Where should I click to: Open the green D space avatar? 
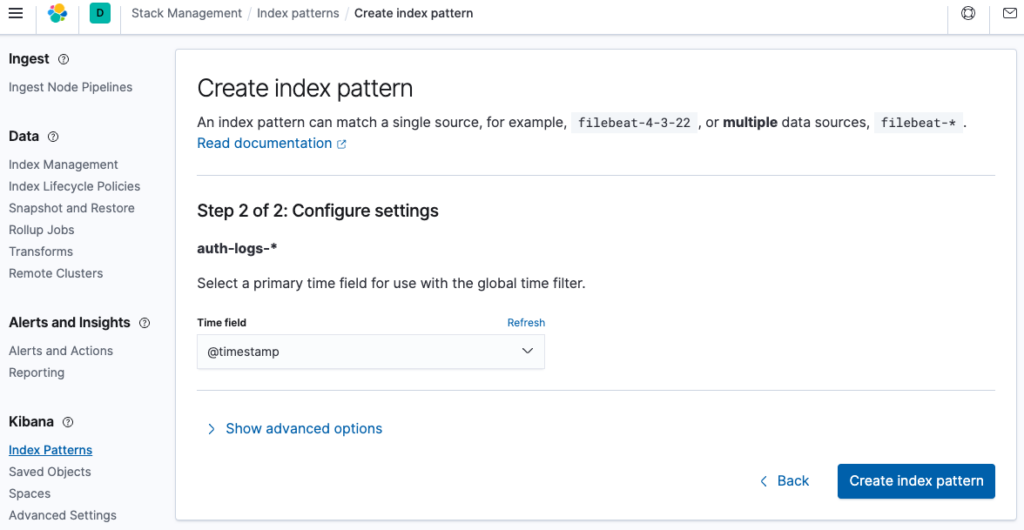[100, 13]
